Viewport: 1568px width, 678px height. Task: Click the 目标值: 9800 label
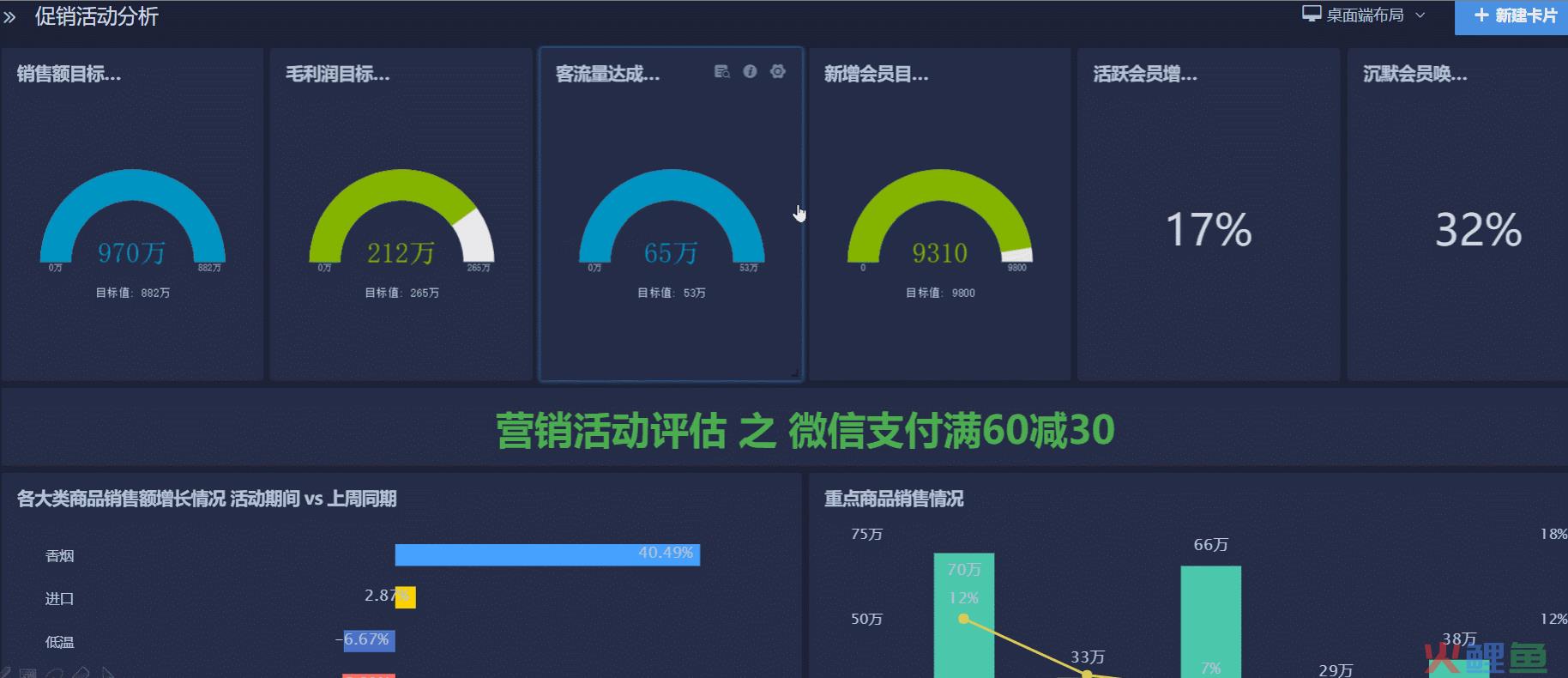[x=941, y=293]
